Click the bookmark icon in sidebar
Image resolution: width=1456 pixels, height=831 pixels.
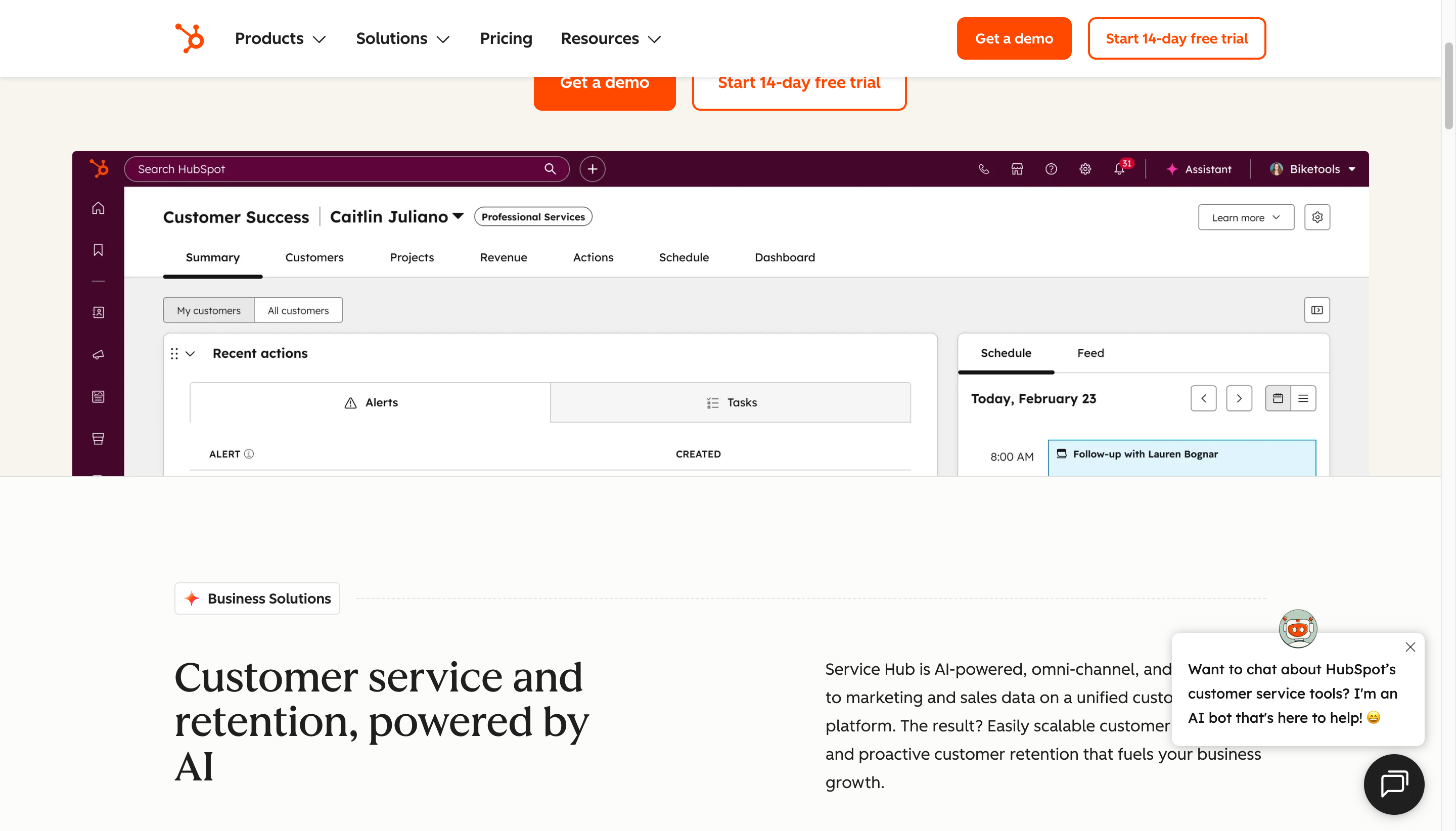tap(98, 250)
